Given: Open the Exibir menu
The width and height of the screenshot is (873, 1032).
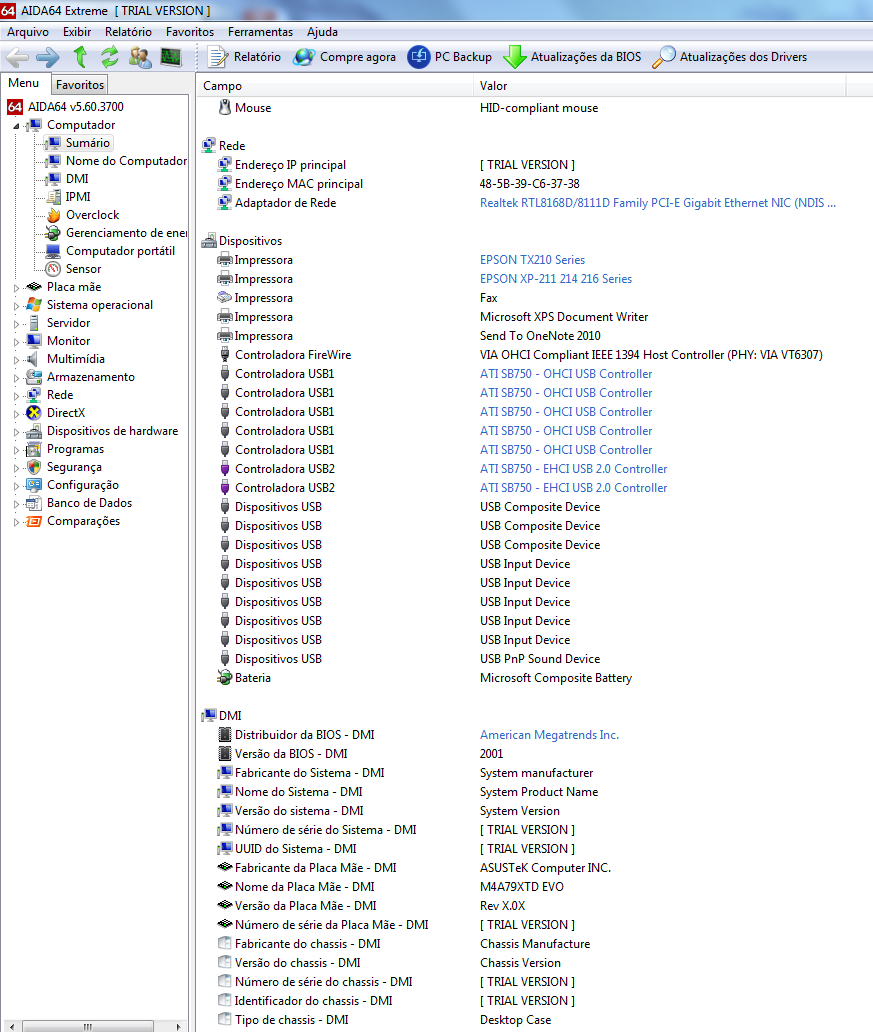Looking at the screenshot, I should tap(77, 32).
